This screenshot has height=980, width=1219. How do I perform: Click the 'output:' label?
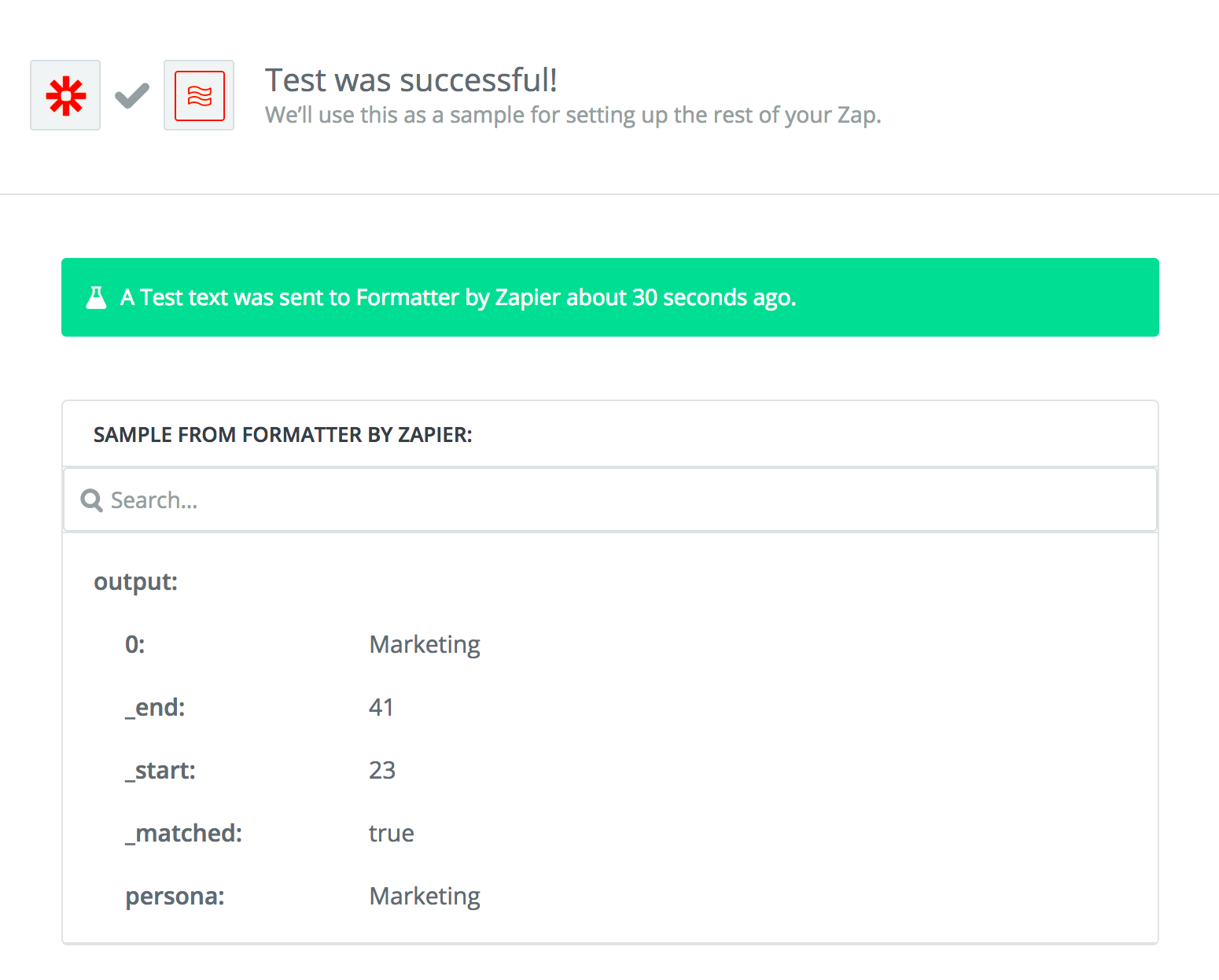click(136, 582)
